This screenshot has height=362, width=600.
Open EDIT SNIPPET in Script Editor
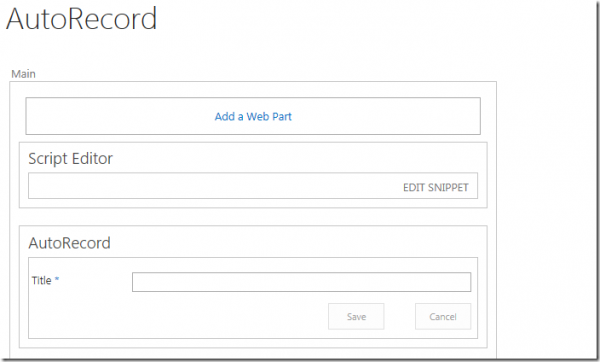pos(435,188)
